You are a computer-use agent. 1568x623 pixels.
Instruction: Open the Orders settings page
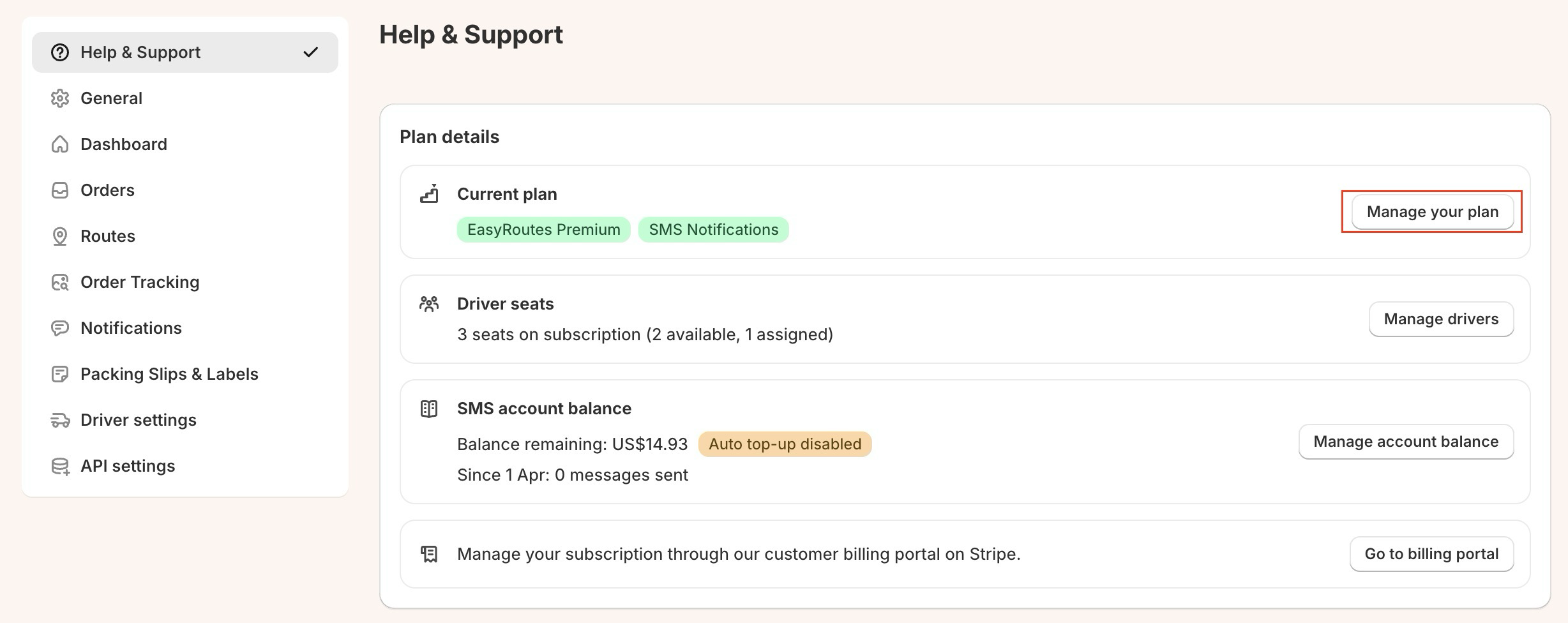click(107, 190)
